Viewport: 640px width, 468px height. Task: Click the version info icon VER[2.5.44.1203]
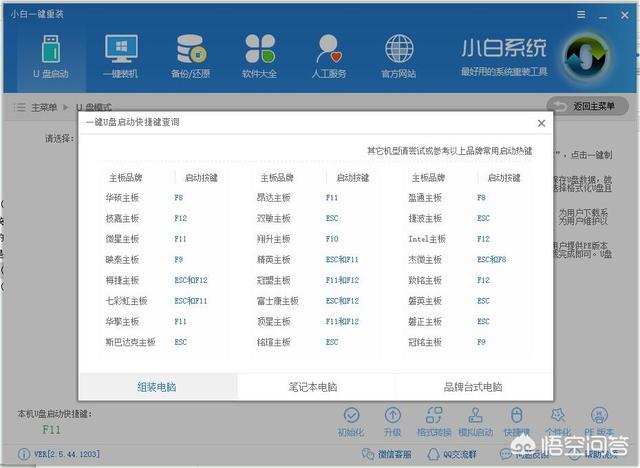coord(24,454)
